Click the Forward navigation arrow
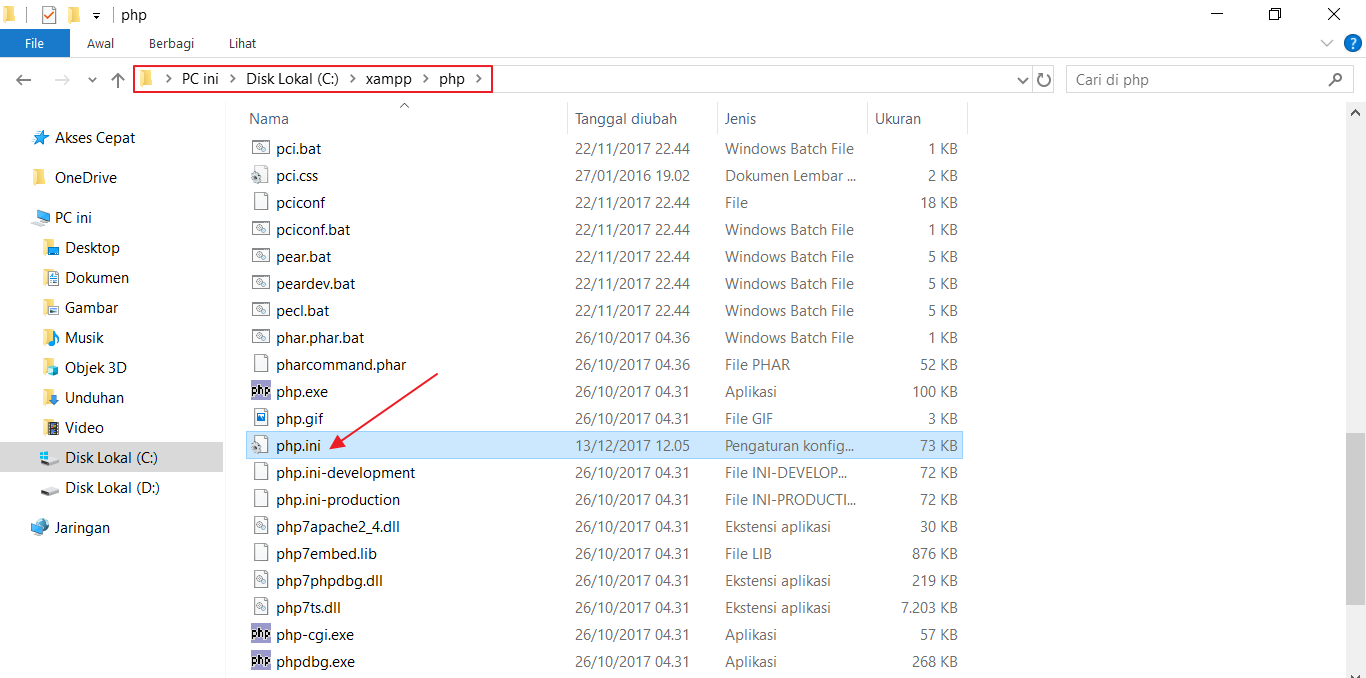This screenshot has height=678, width=1366. pyautogui.click(x=62, y=80)
